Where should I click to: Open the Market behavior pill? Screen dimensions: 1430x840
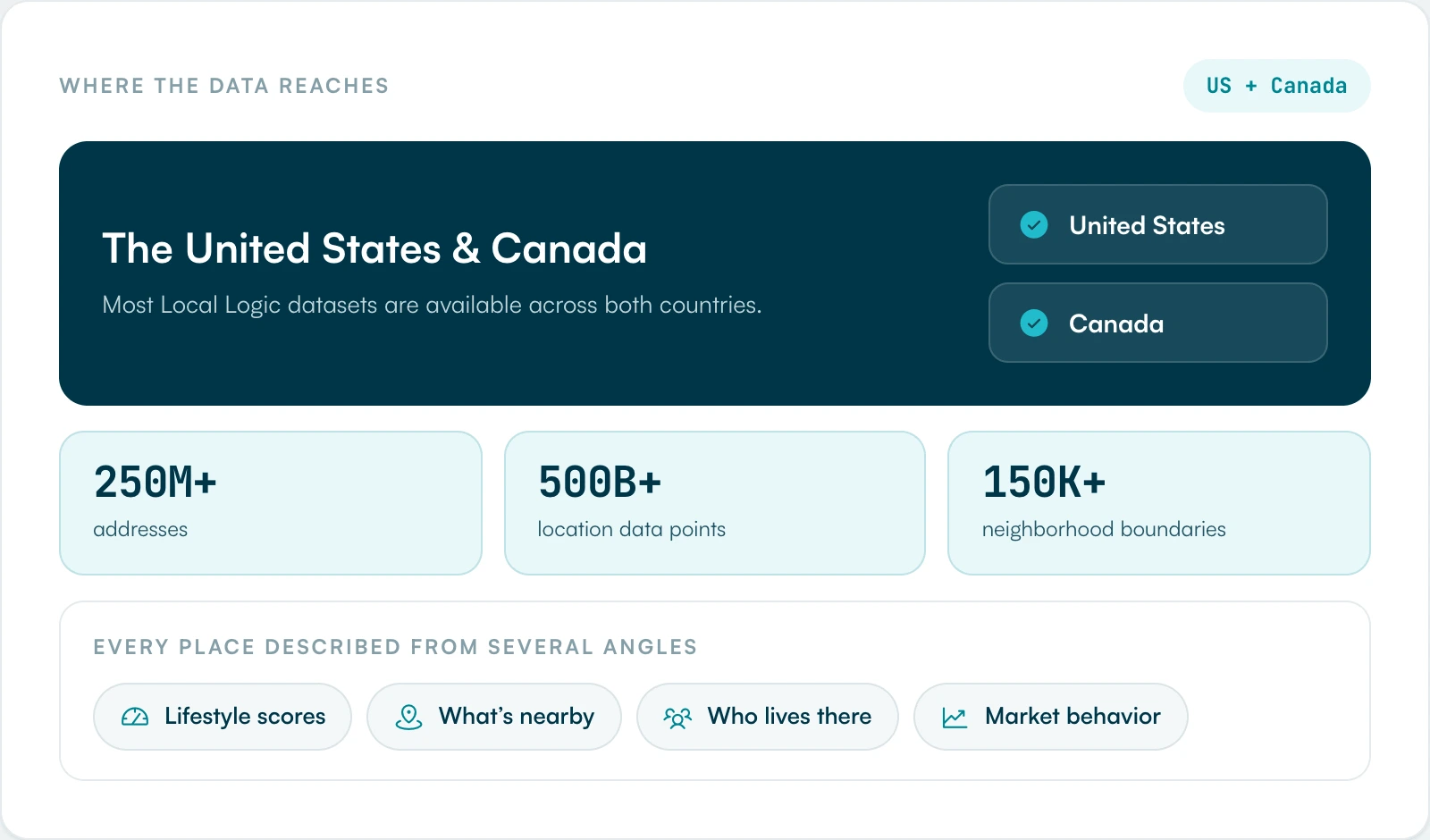[1050, 717]
